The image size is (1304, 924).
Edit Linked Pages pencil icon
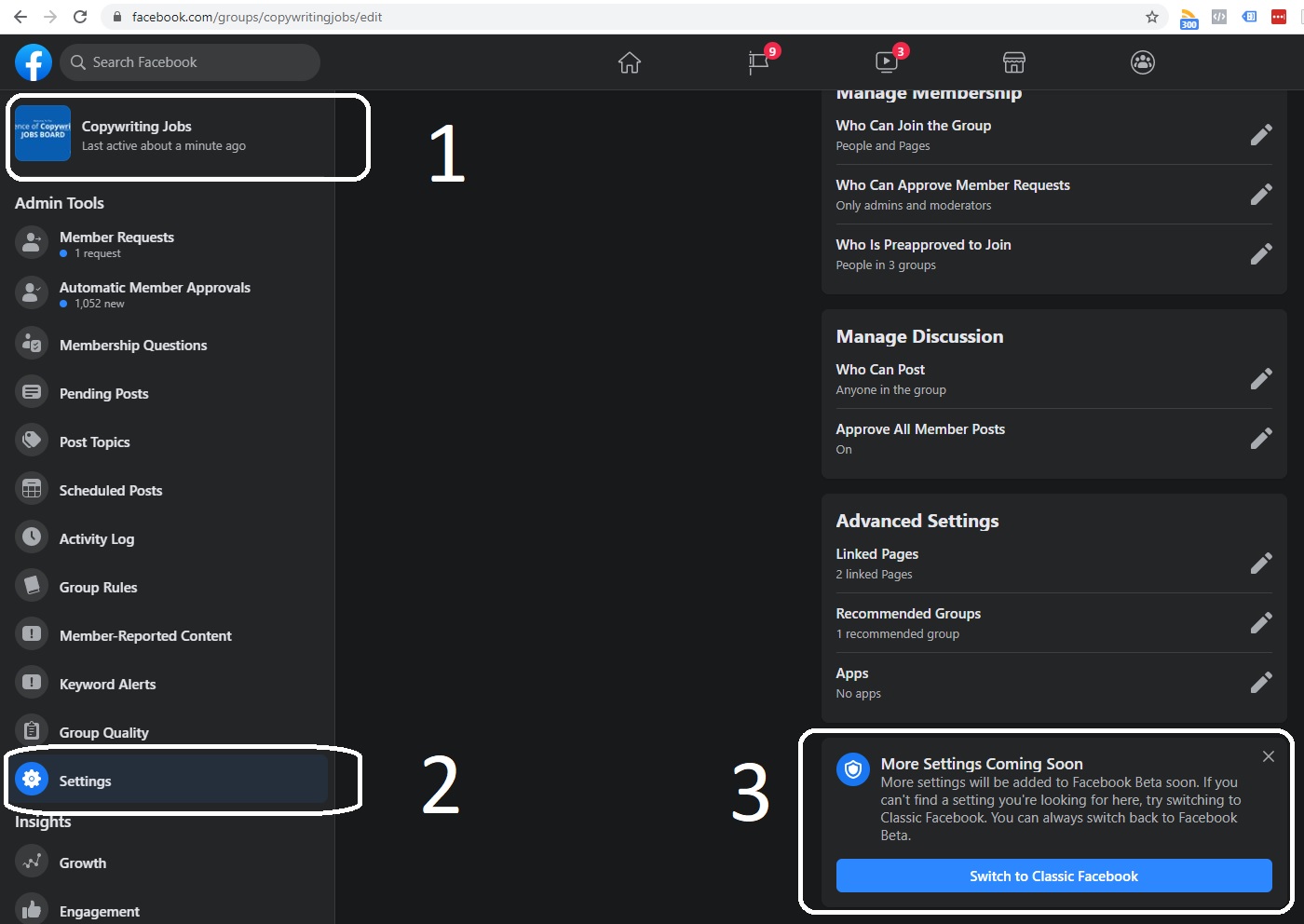[1261, 564]
